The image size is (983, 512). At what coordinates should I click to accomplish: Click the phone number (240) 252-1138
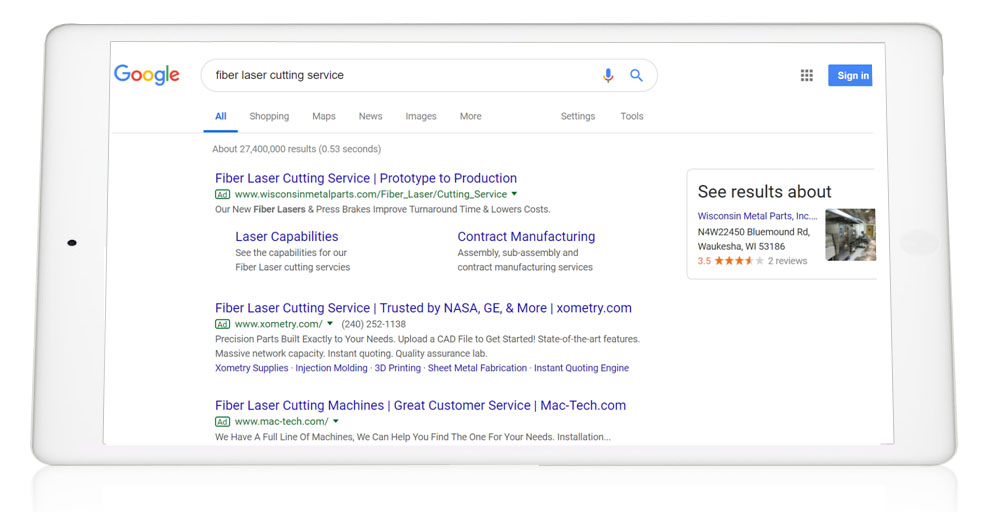click(x=374, y=324)
